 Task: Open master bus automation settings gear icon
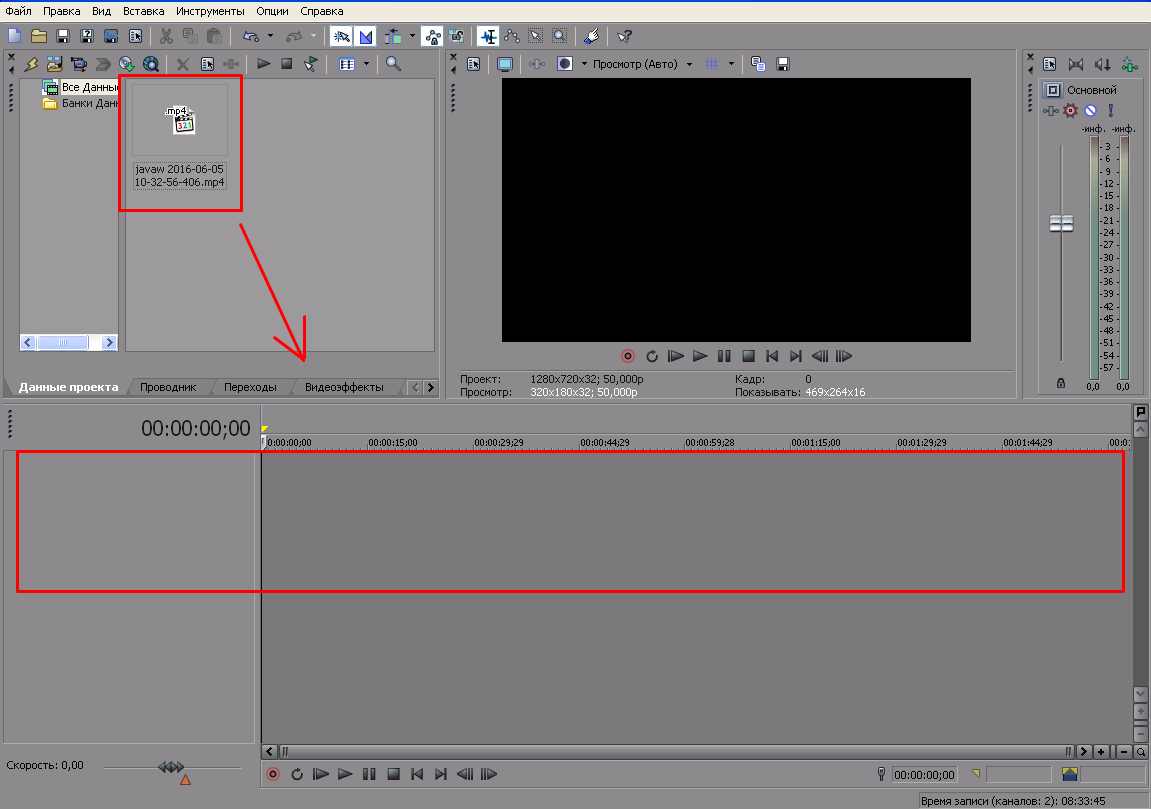(1070, 111)
